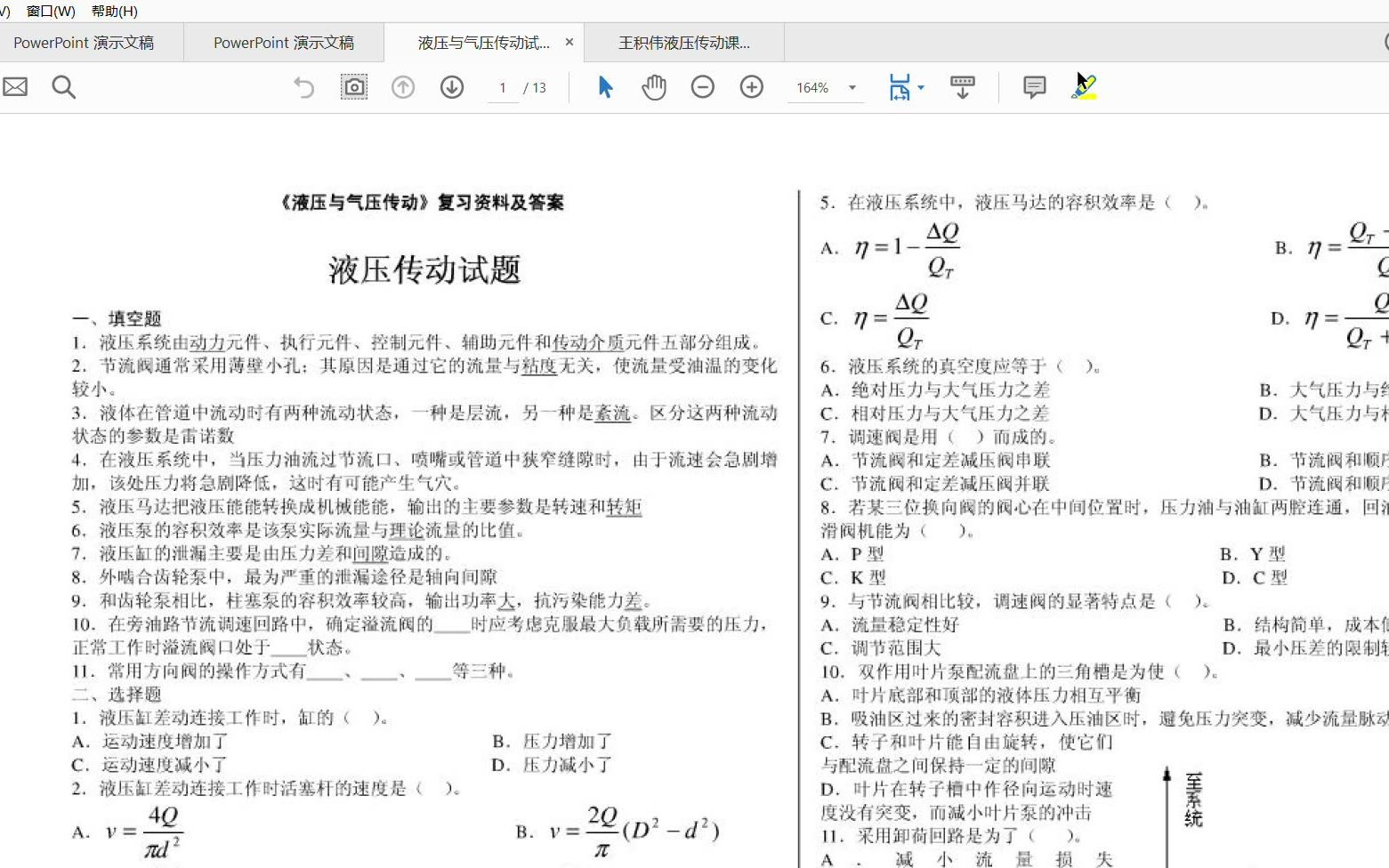This screenshot has width=1389, height=868.
Task: Switch to 王积伟液压传动课... tab
Action: [x=684, y=43]
